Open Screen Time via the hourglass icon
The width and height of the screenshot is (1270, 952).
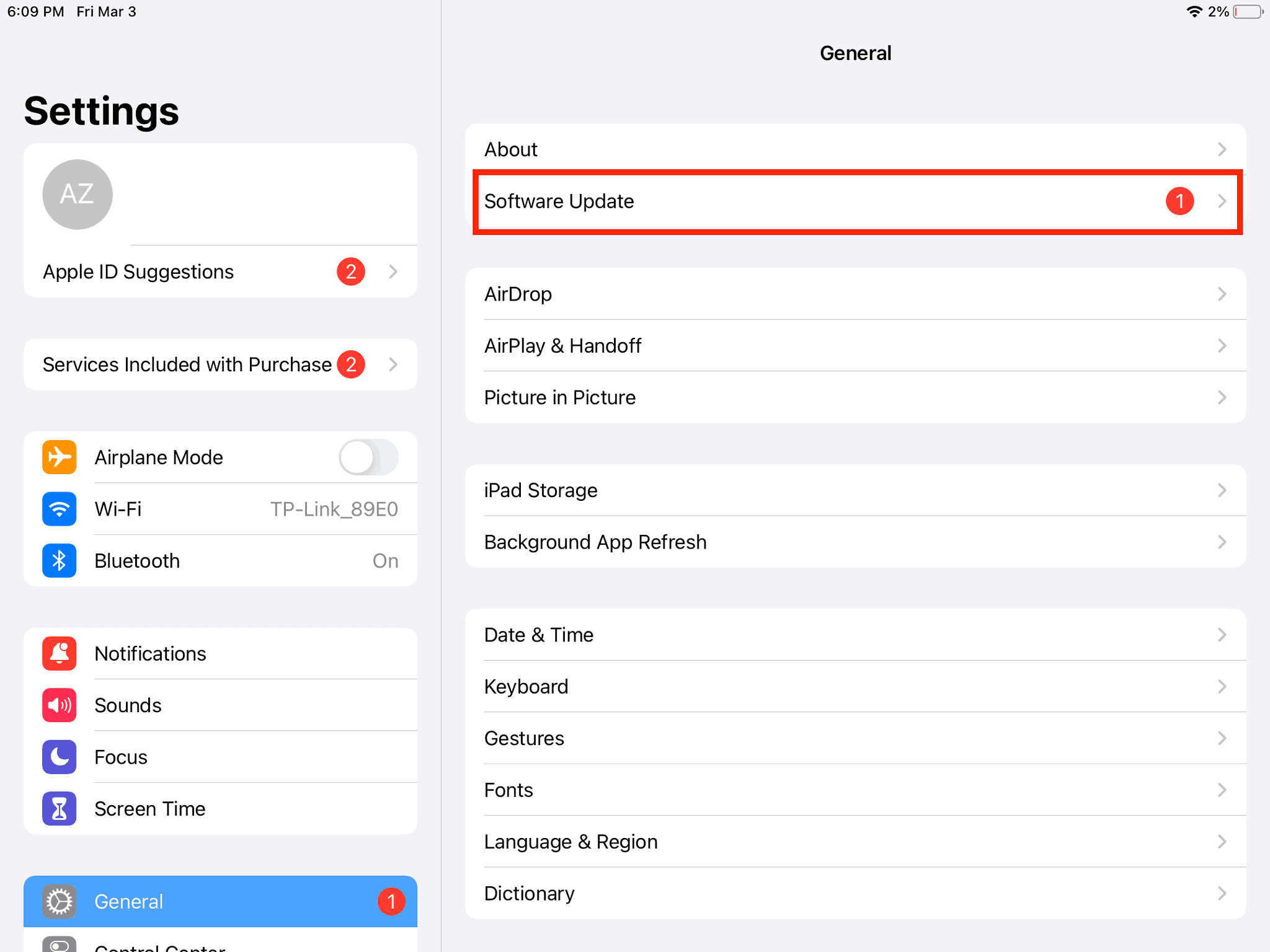[x=59, y=808]
